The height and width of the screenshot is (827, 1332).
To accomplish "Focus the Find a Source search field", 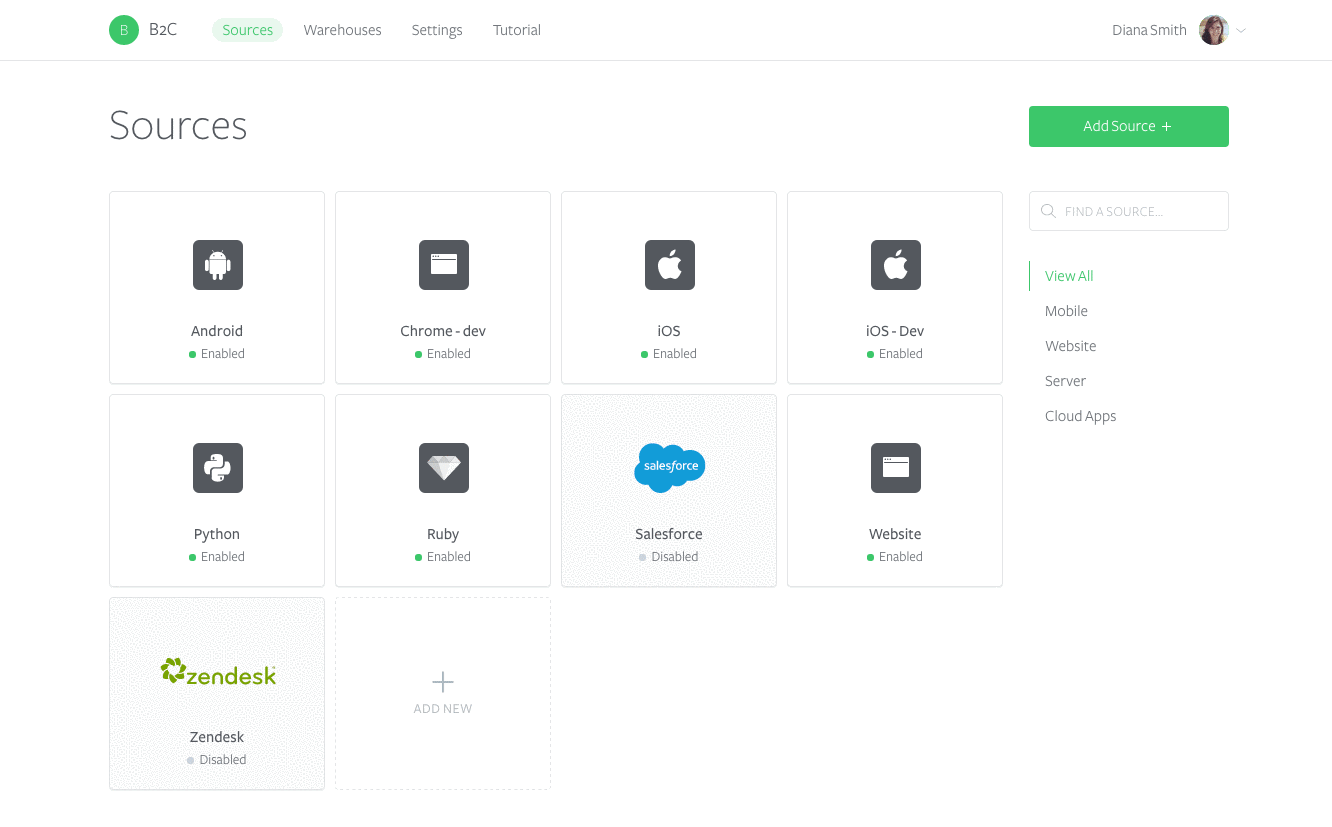I will pyautogui.click(x=1129, y=211).
